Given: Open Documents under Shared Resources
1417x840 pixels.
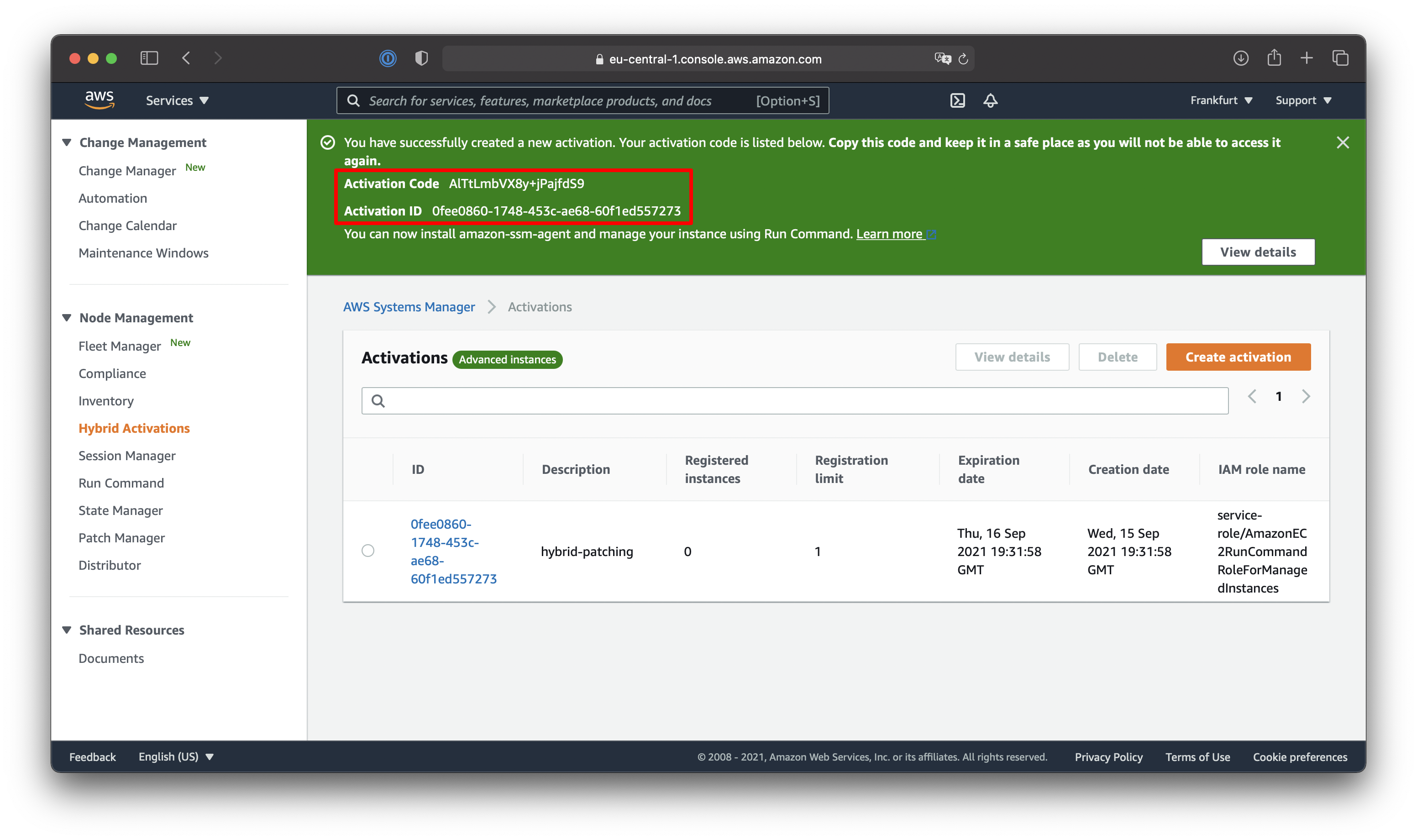Looking at the screenshot, I should pyautogui.click(x=111, y=658).
